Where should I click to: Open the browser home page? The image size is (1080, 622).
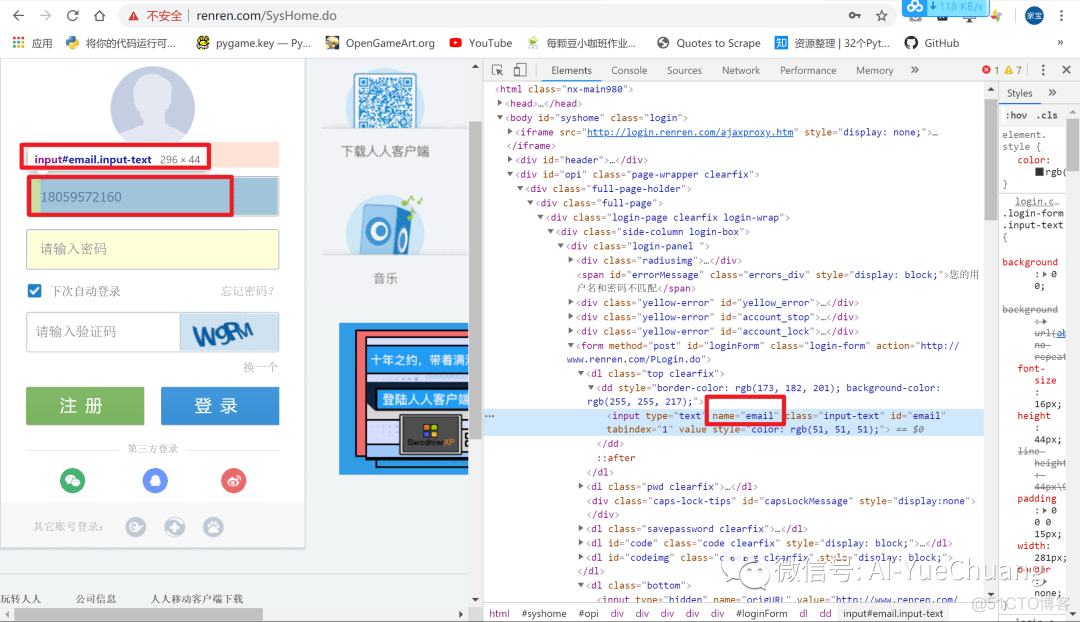click(99, 16)
